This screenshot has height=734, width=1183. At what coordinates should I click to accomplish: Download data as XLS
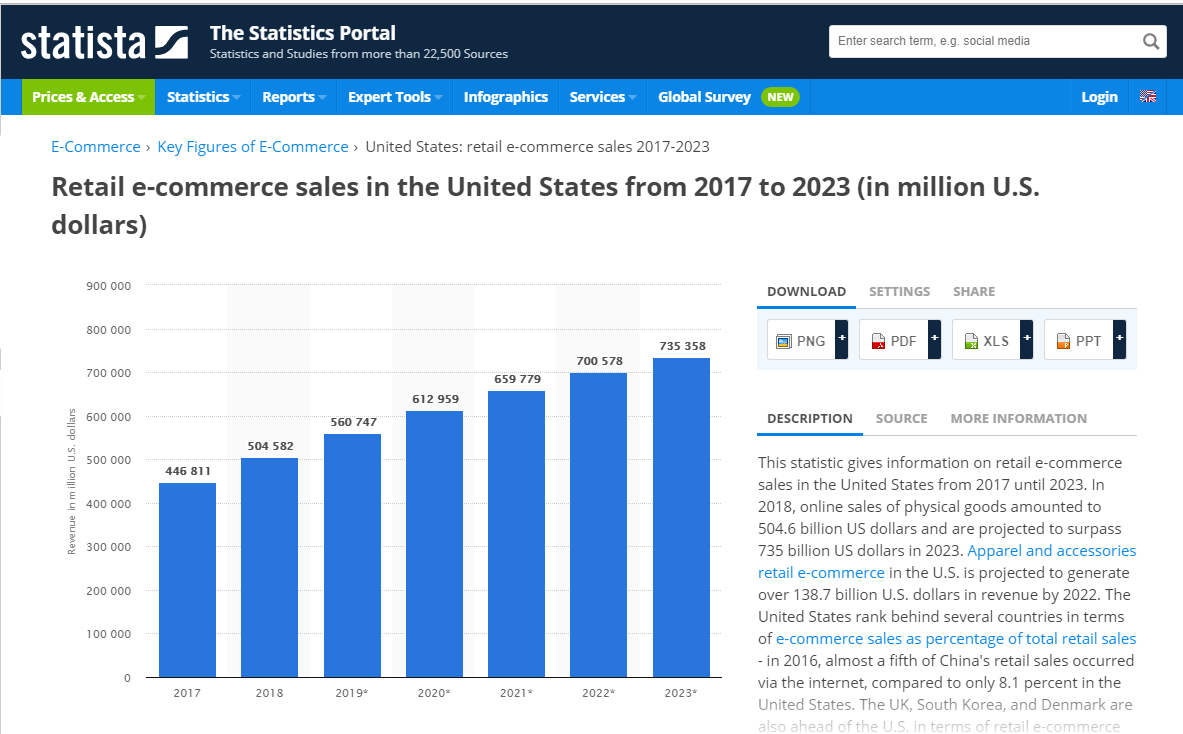click(x=985, y=340)
